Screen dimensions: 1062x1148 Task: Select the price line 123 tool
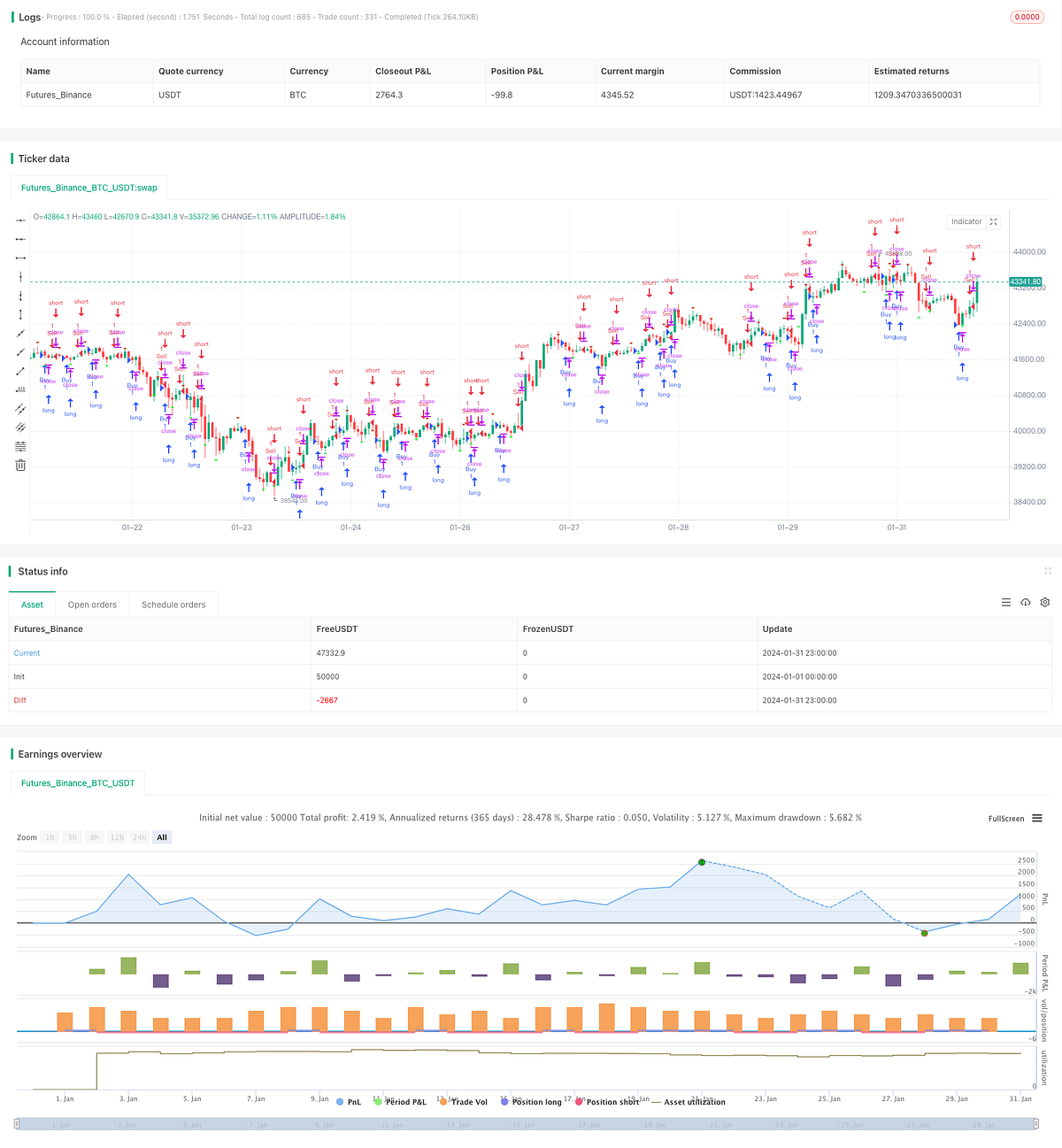tap(20, 389)
